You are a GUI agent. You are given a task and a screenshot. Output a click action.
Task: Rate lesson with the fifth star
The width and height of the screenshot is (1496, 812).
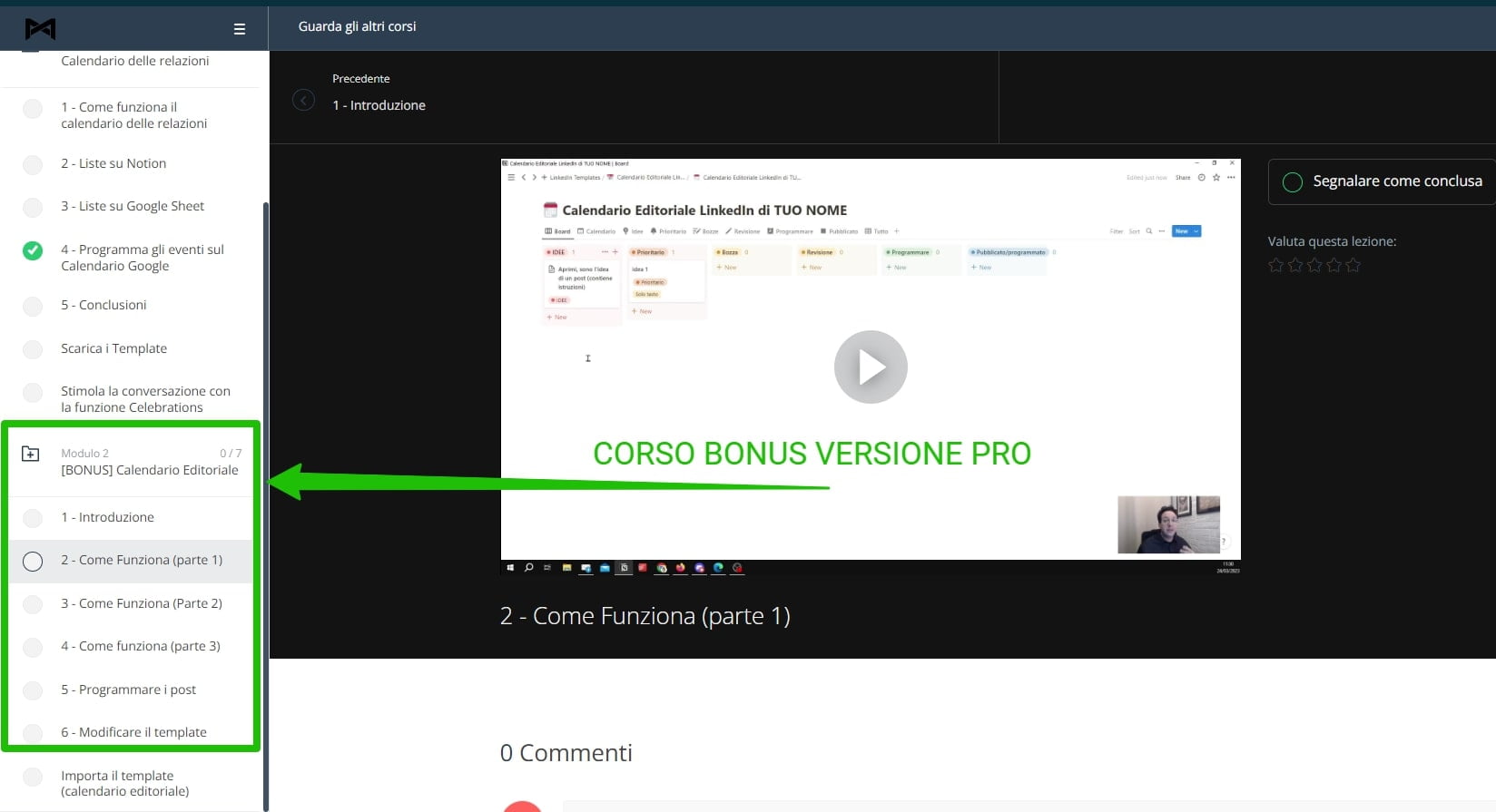(1353, 265)
